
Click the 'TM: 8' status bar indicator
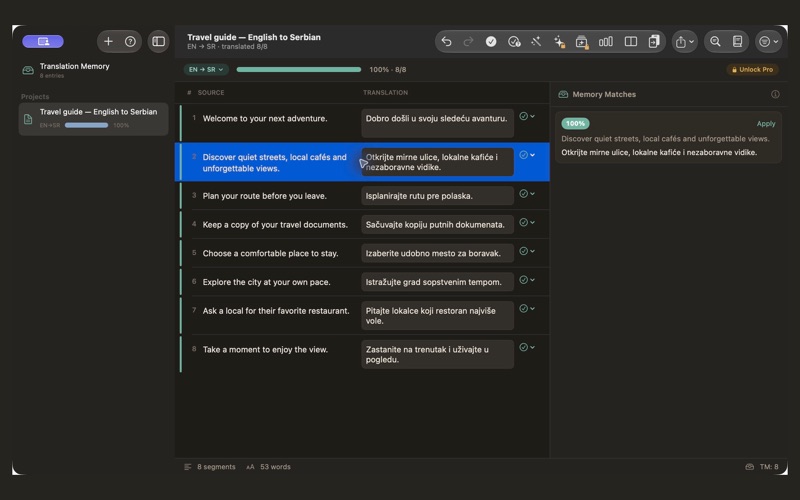(x=762, y=467)
